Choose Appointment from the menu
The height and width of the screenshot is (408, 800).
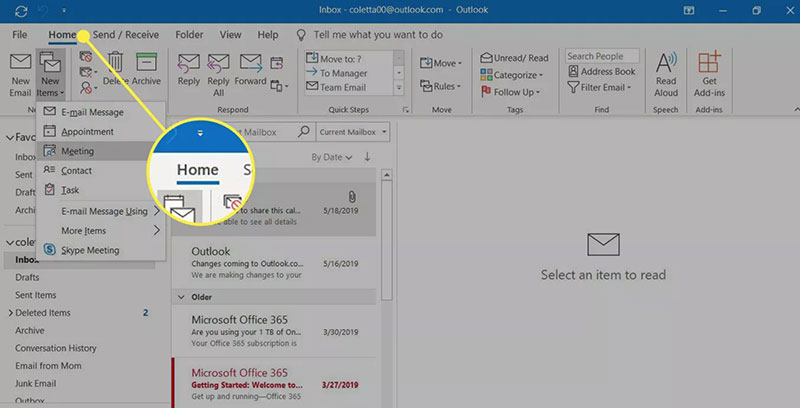point(101,132)
